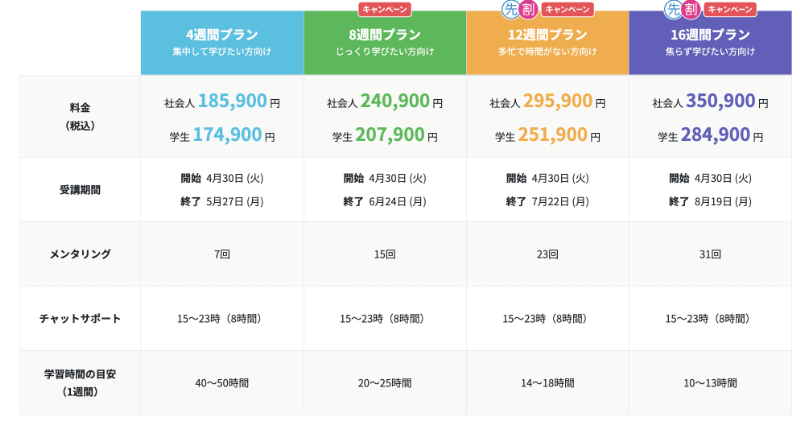Click the キャンペーン badge above 16週間プラン
Image resolution: width=800 pixels, height=423 pixels.
[x=730, y=10]
